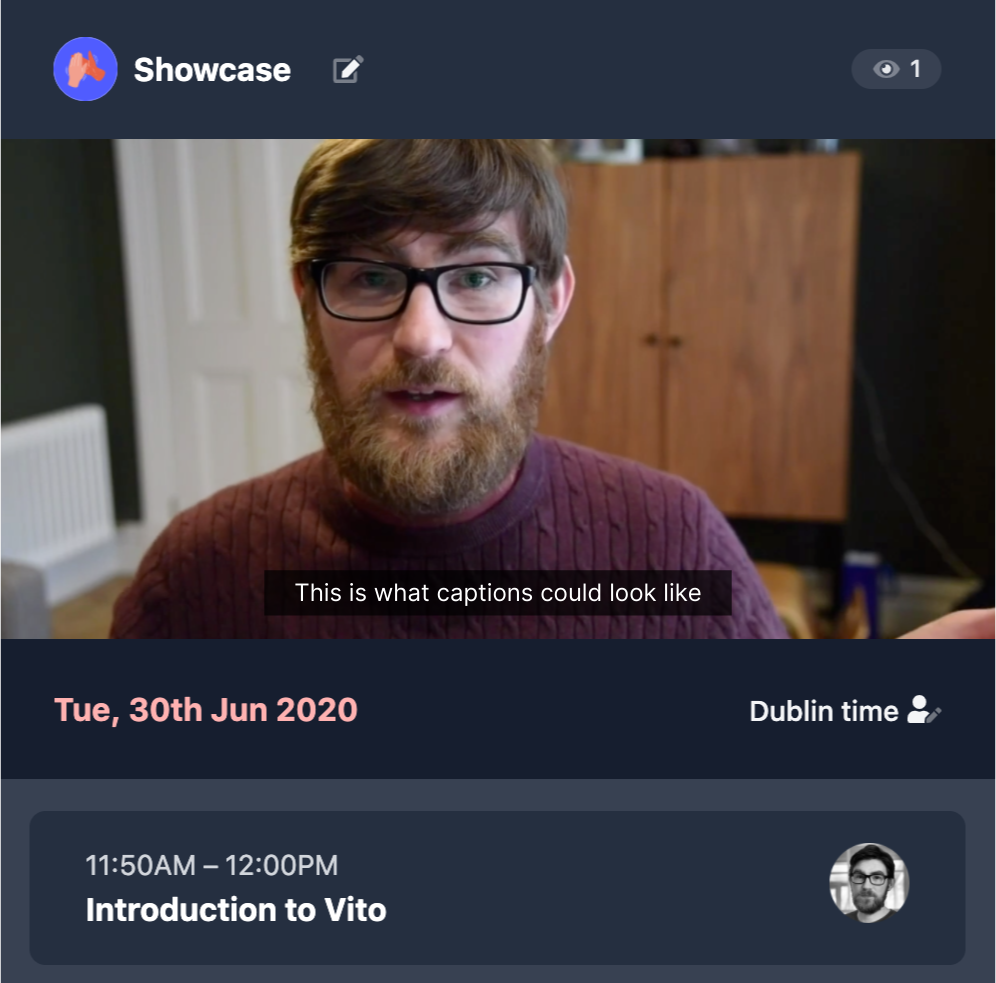View the speaker's round avatar photo

[869, 882]
